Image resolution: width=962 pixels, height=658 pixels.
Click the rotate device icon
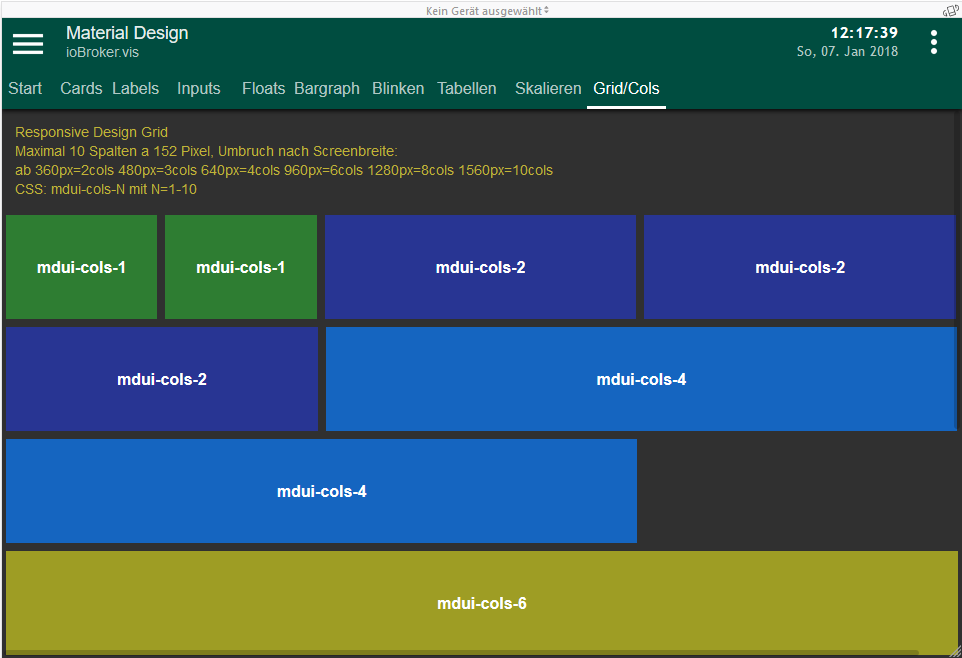(x=950, y=11)
